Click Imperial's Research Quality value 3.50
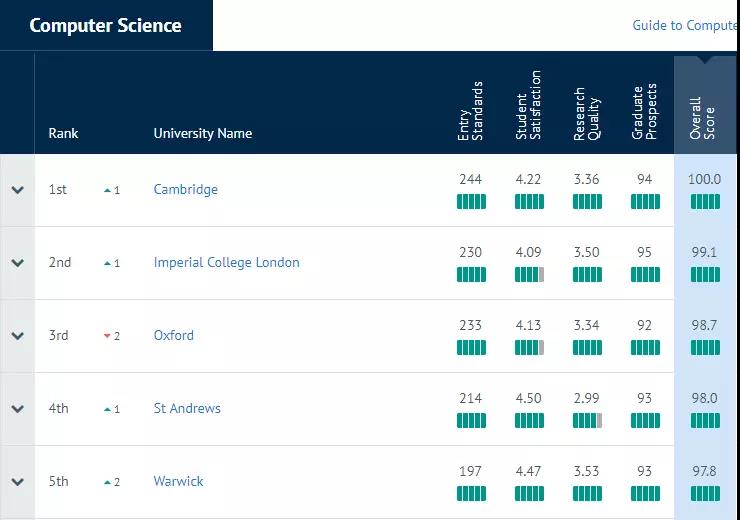 coord(587,252)
